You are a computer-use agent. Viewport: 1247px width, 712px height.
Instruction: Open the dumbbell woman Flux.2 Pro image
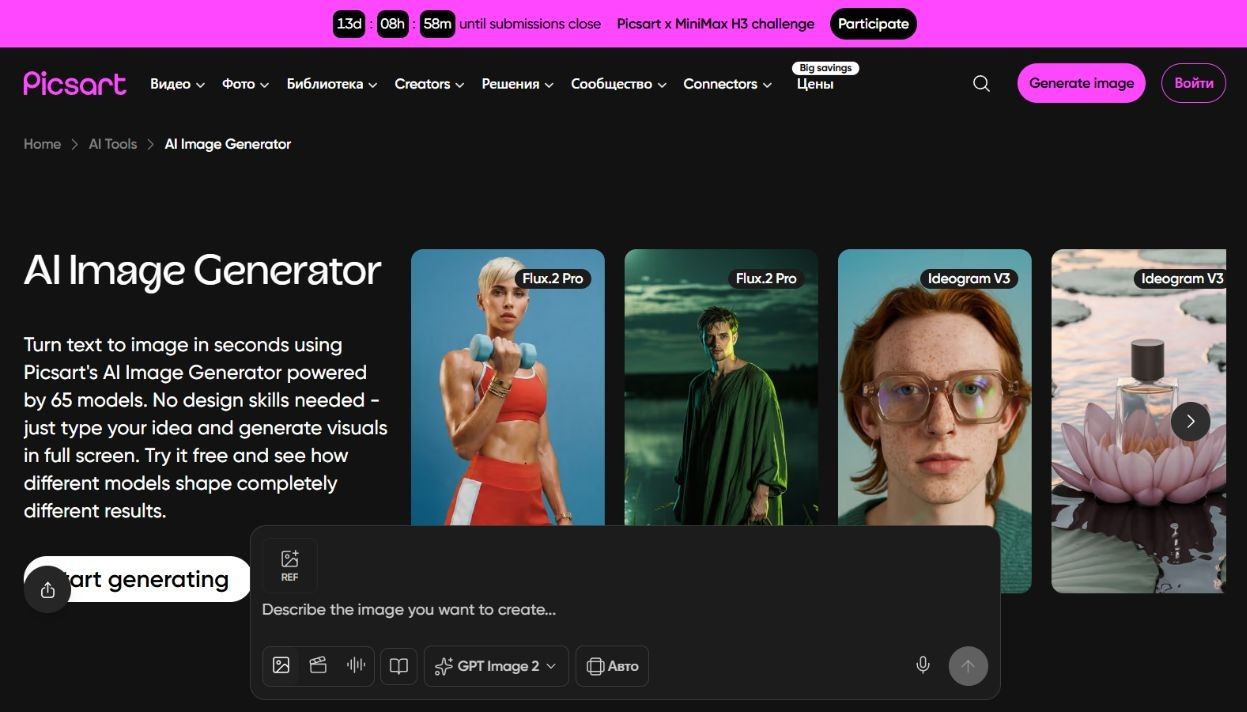508,387
